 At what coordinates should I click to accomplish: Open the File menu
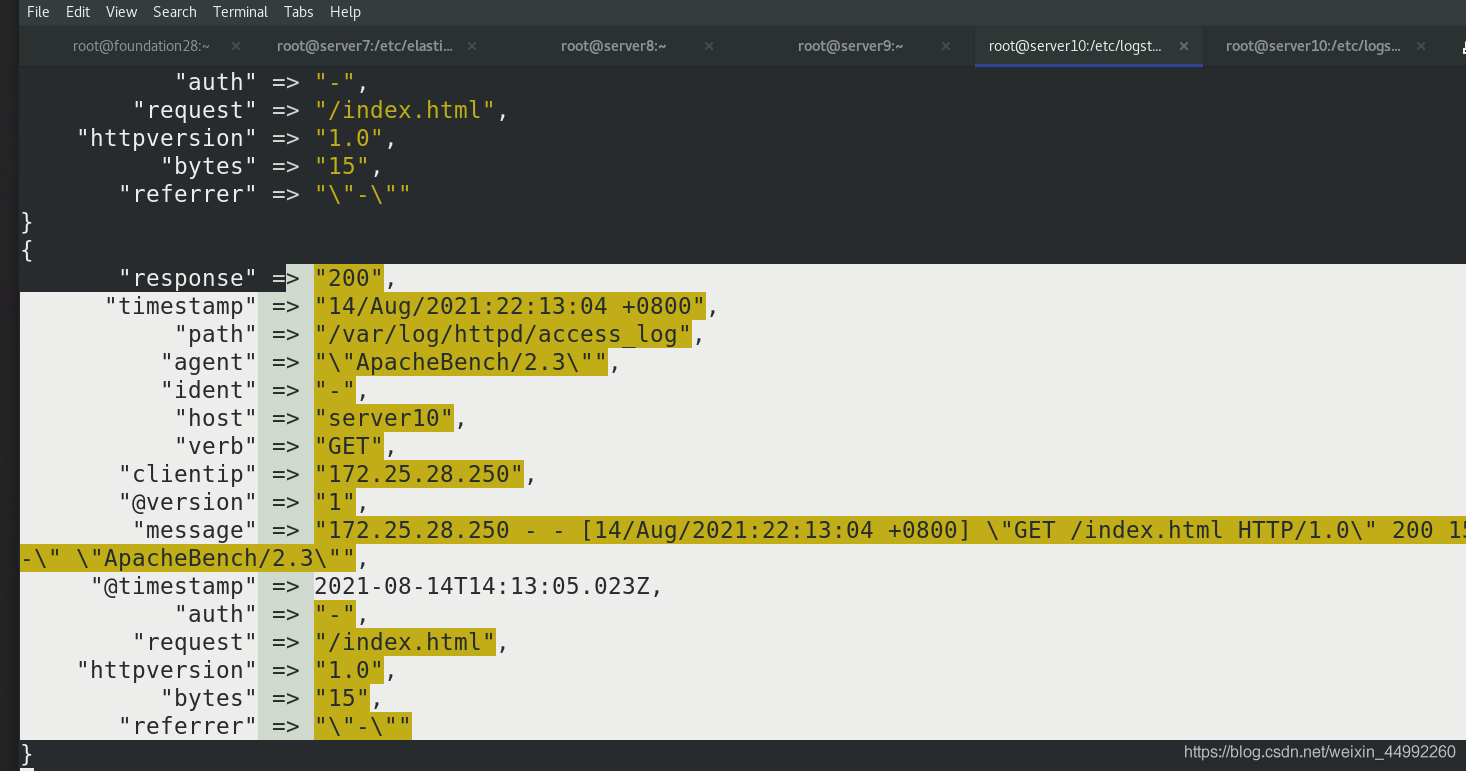click(38, 12)
